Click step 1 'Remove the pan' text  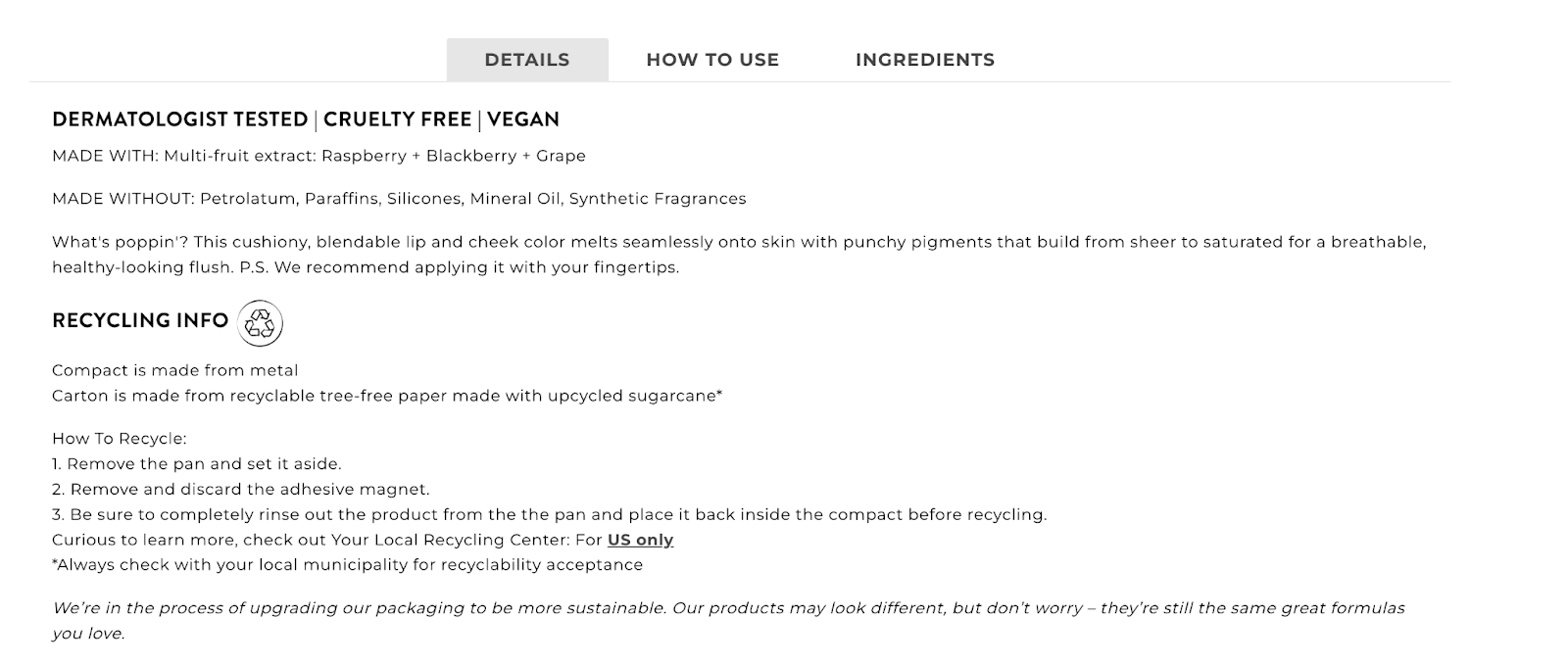pos(197,464)
